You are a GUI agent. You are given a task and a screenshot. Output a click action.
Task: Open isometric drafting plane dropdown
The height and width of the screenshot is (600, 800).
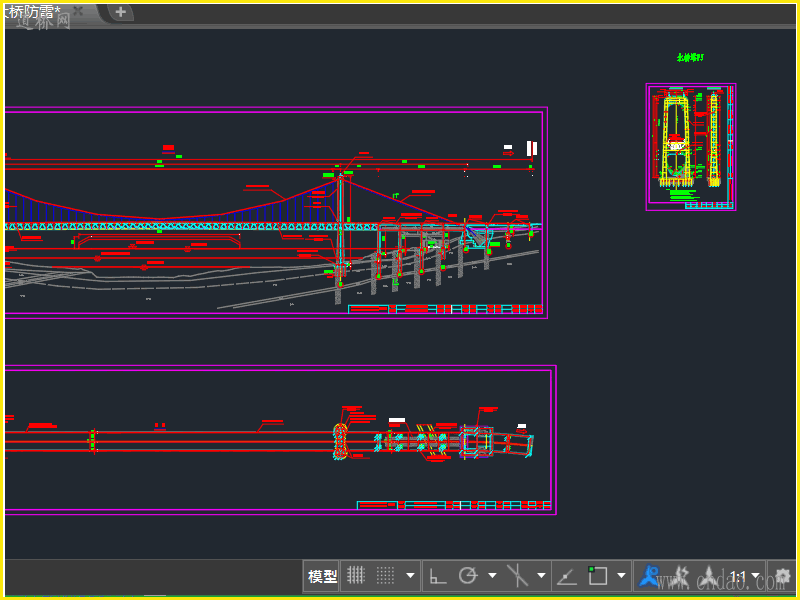pos(541,576)
